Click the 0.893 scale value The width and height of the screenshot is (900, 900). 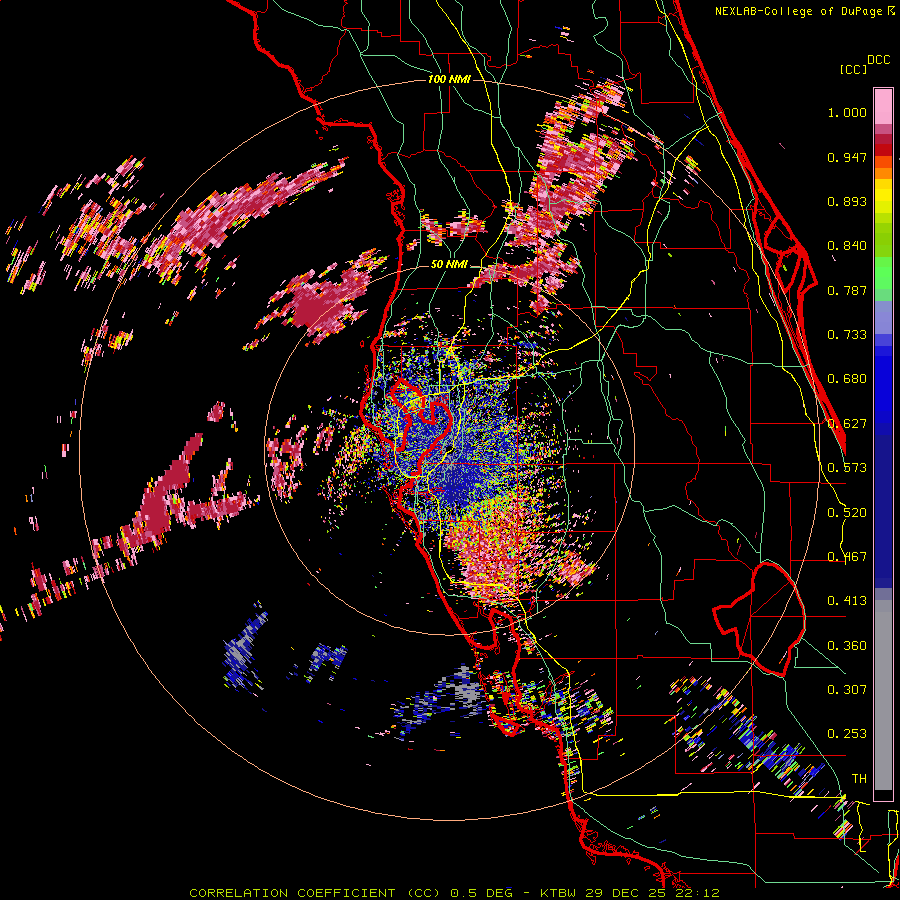847,201
